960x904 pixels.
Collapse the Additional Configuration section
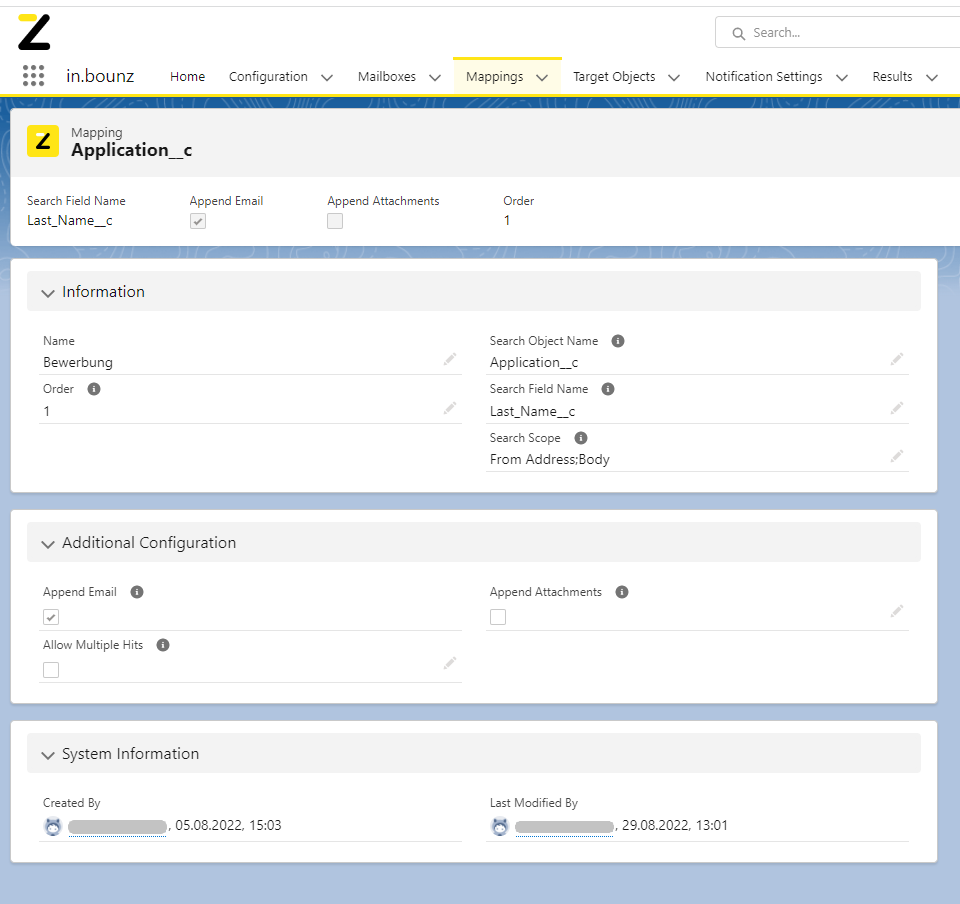click(48, 544)
